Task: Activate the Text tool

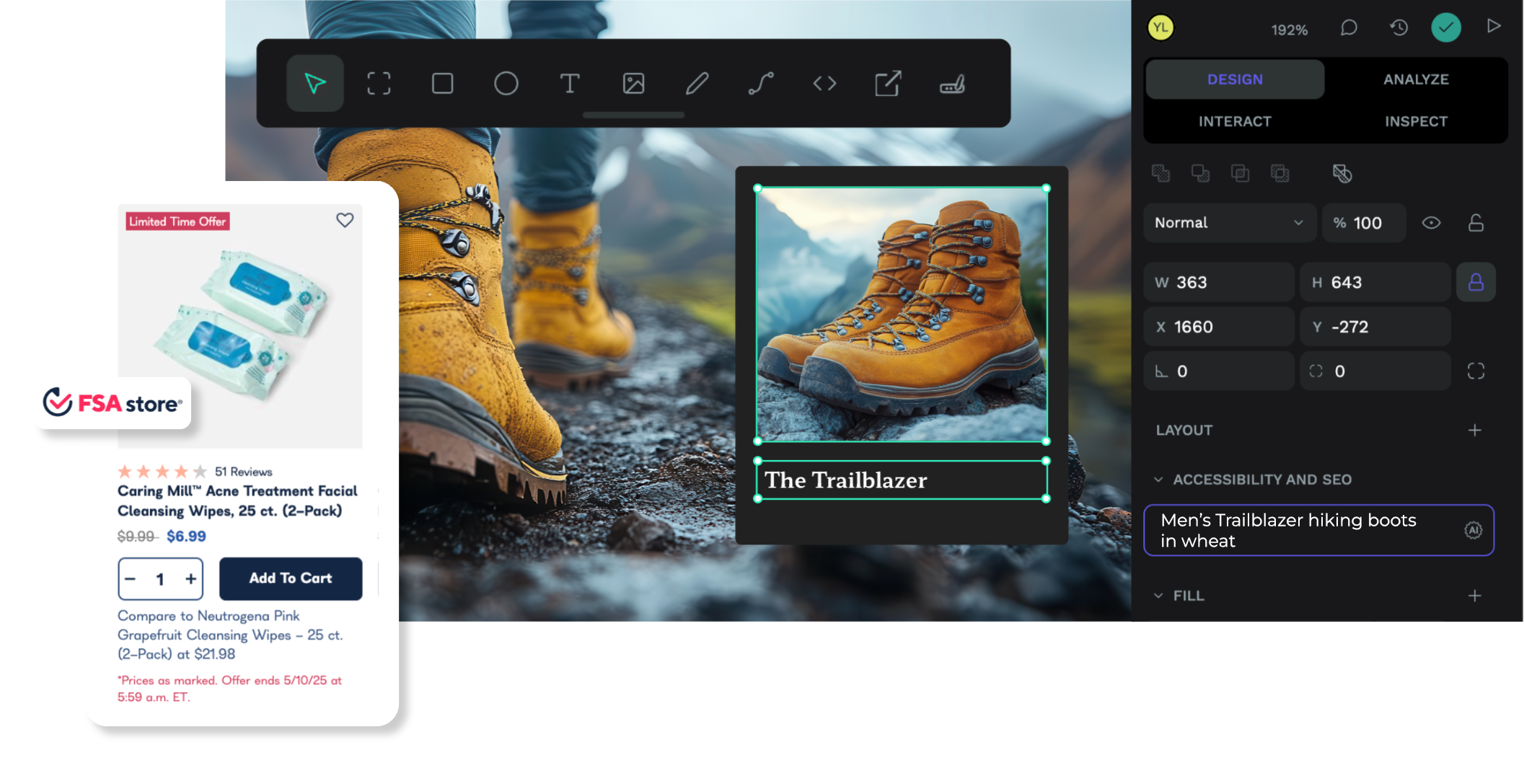Action: (569, 84)
